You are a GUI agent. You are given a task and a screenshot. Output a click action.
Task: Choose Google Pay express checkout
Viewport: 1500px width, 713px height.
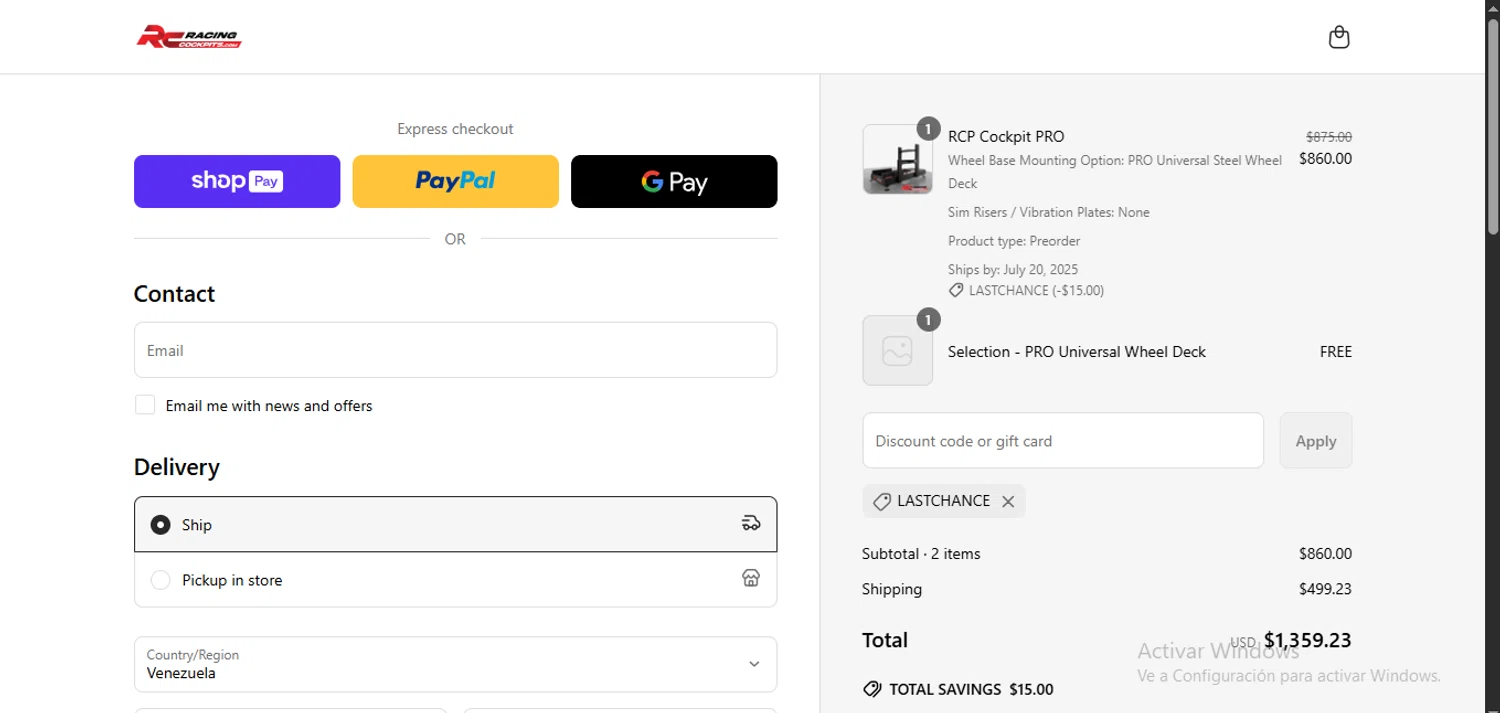674,181
